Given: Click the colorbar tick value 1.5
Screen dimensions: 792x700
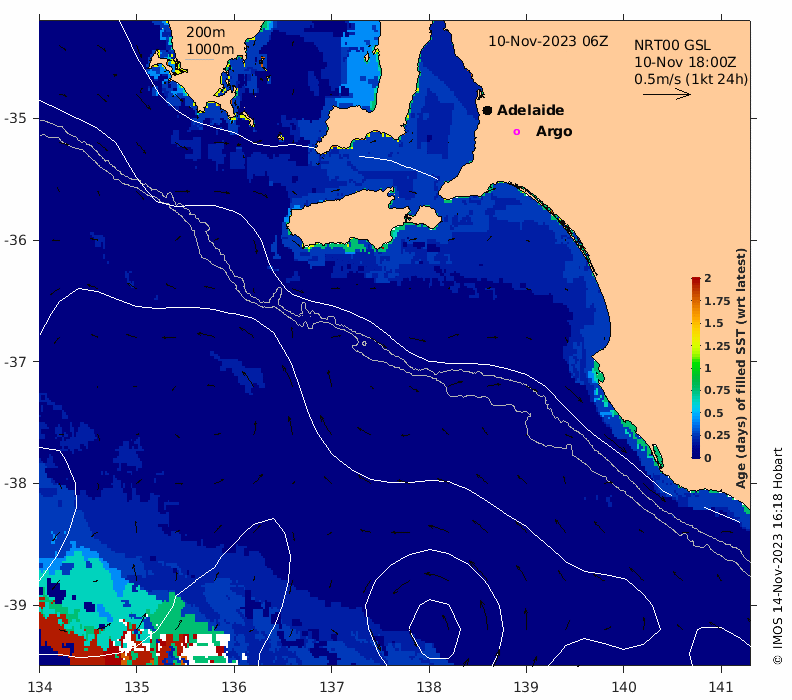Looking at the screenshot, I should (714, 323).
